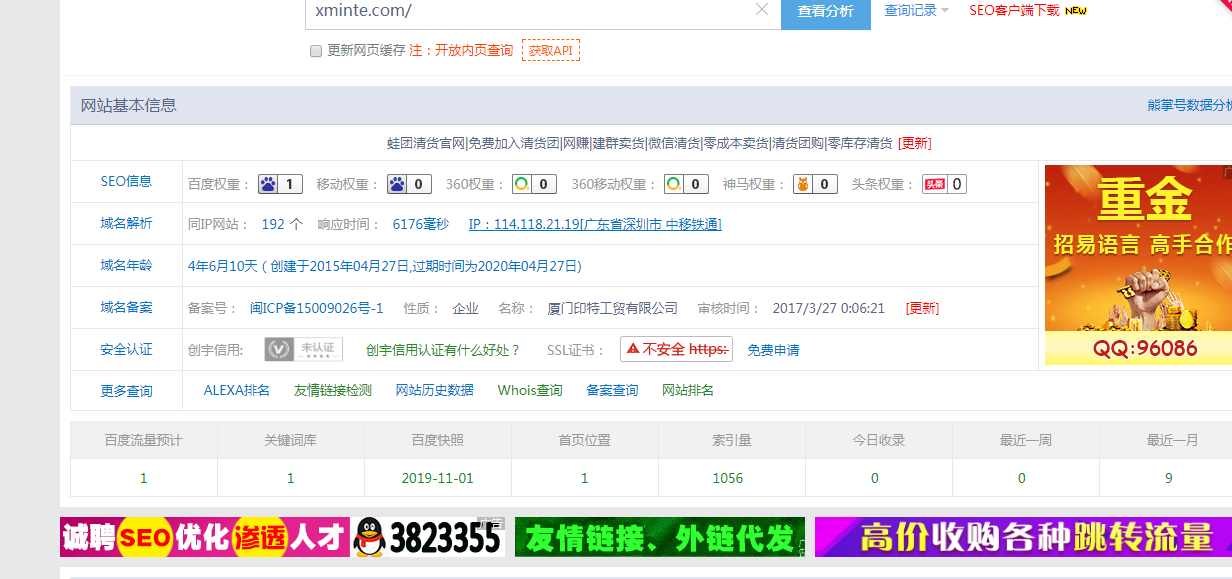Click the 192 个 same-IP sites link
The height and width of the screenshot is (579, 1232).
(282, 224)
